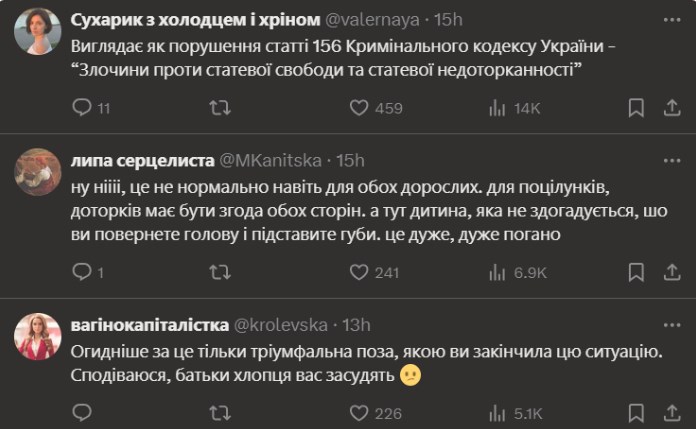This screenshot has width=696, height=429.
Task: Bookmark the @MKanitska tweet
Action: pyautogui.click(x=636, y=272)
